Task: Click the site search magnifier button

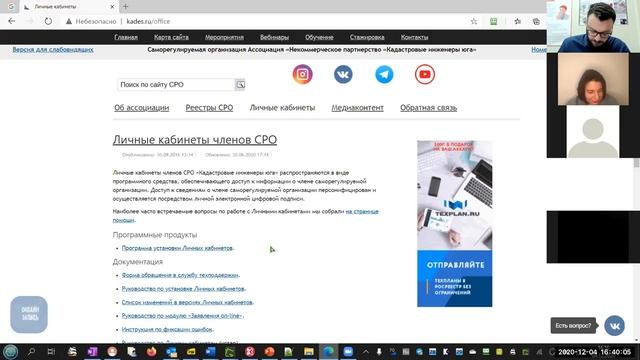Action: click(x=240, y=84)
